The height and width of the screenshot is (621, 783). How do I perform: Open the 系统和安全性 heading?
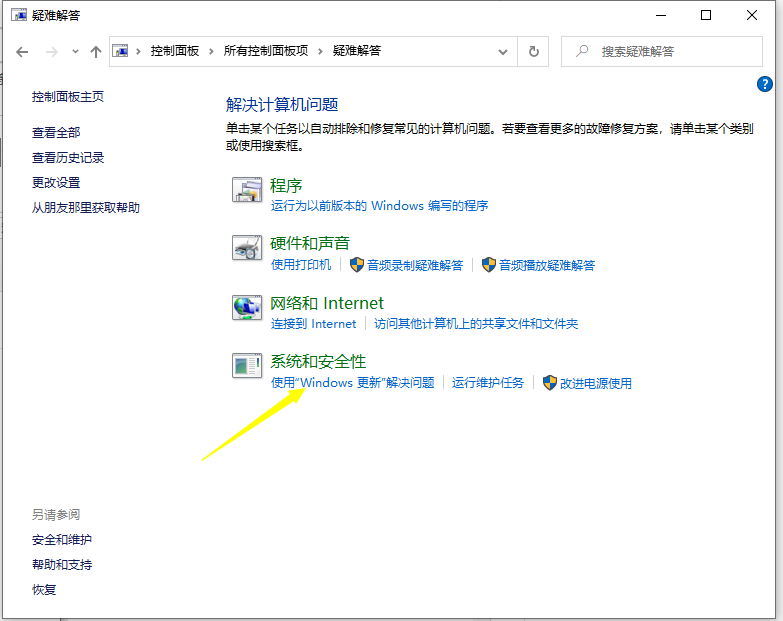(318, 361)
